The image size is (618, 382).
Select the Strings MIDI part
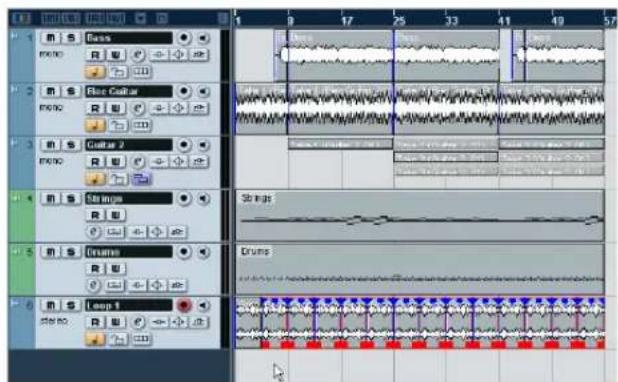(x=420, y=215)
